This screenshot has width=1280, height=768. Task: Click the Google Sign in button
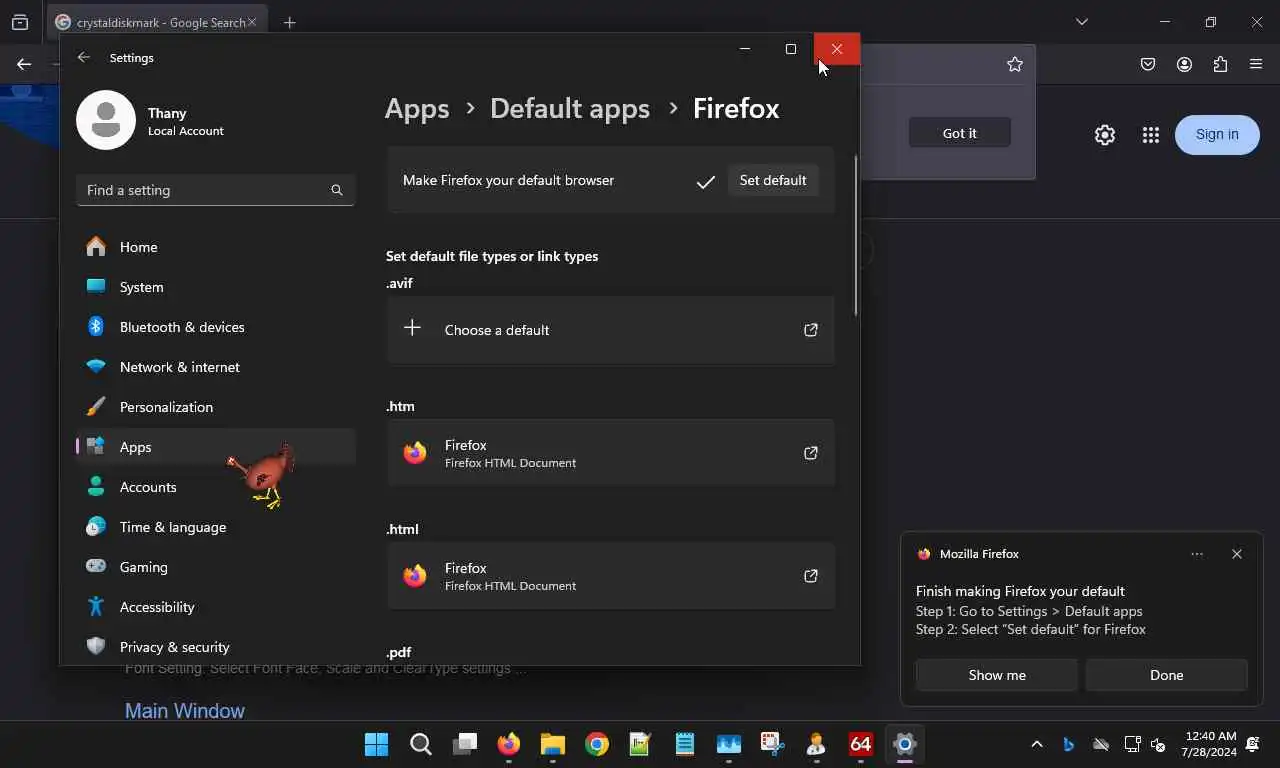1217,134
